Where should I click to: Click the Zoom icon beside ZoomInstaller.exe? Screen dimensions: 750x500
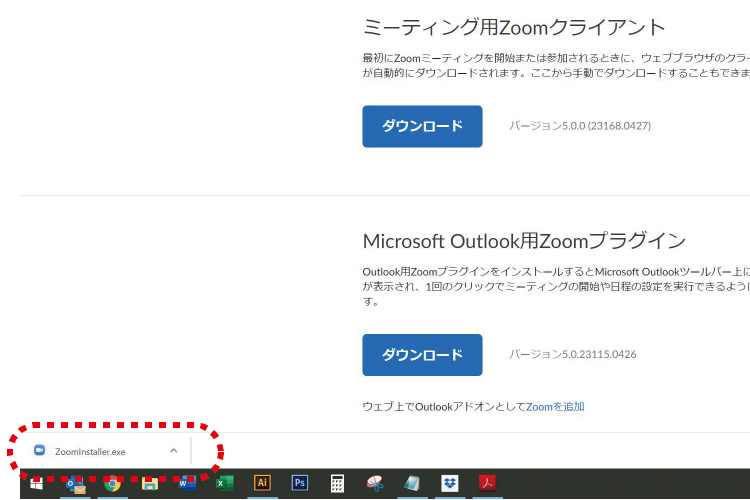[40, 450]
